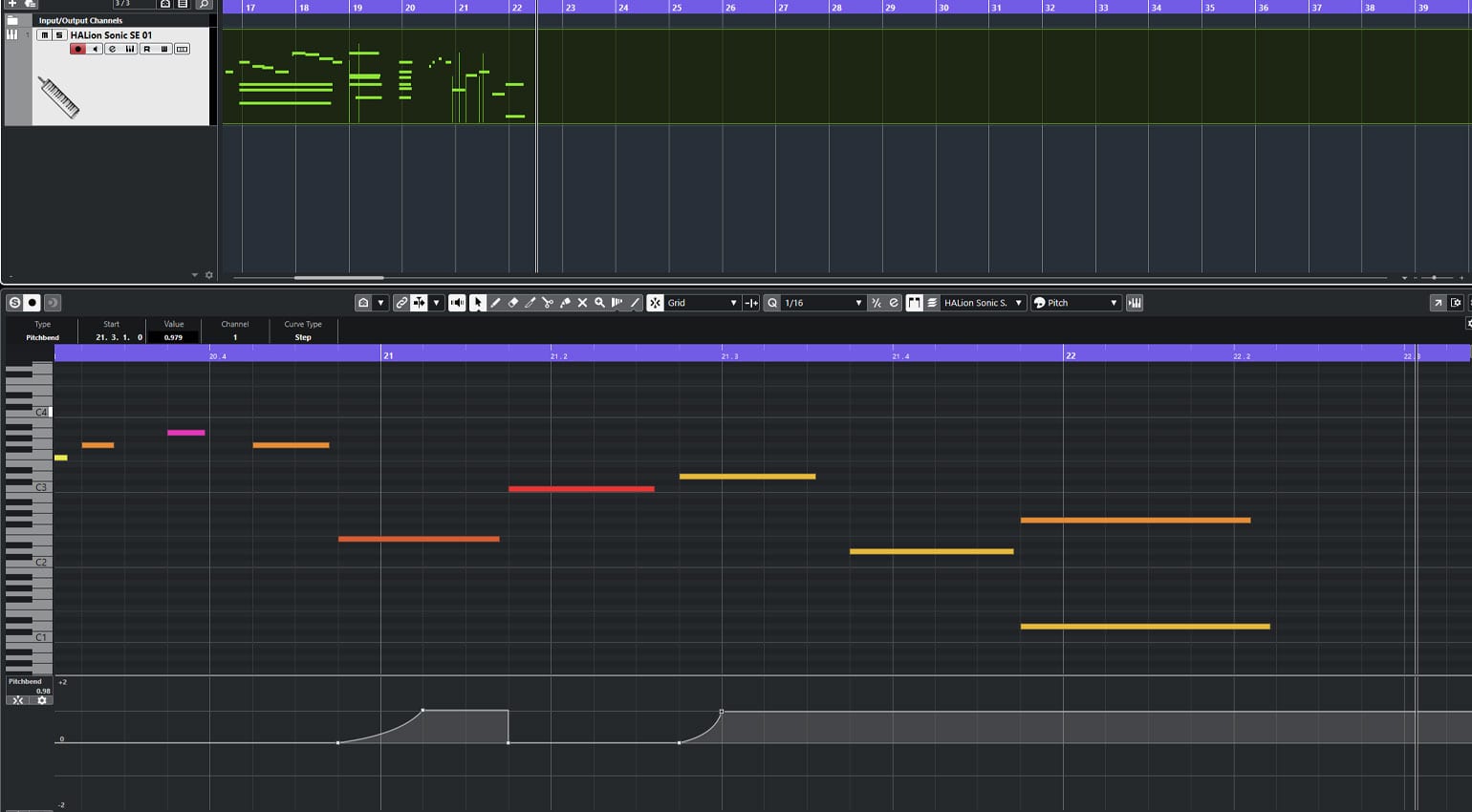Select the Line tool

tap(635, 303)
